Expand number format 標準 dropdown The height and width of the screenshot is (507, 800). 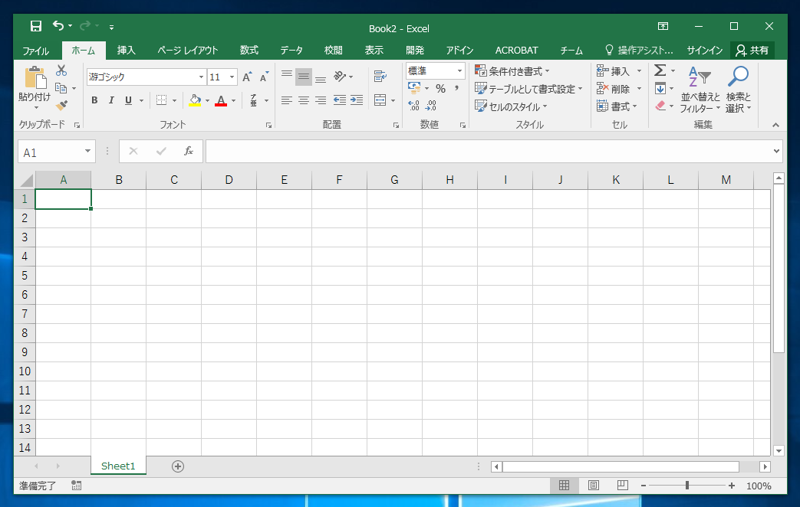[x=460, y=70]
